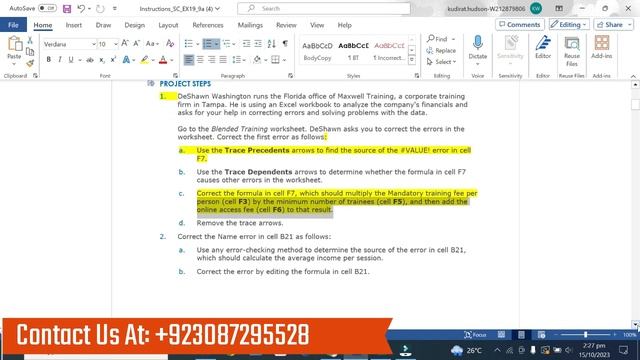
Task: Click the Increase Indent icon
Action: (258, 44)
